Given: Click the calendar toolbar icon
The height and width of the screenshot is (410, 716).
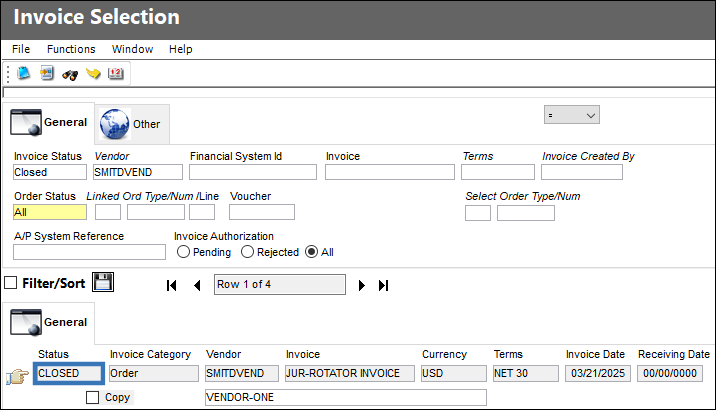Looking at the screenshot, I should [116, 73].
